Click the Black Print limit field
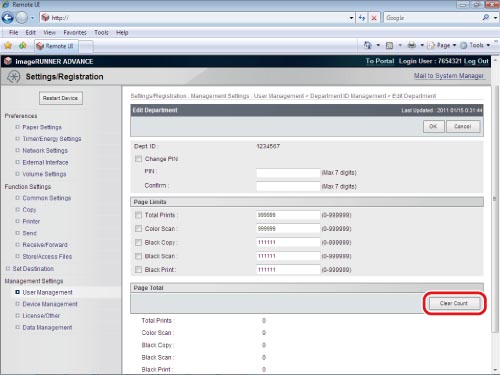Image resolution: width=500 pixels, height=375 pixels. [x=288, y=270]
